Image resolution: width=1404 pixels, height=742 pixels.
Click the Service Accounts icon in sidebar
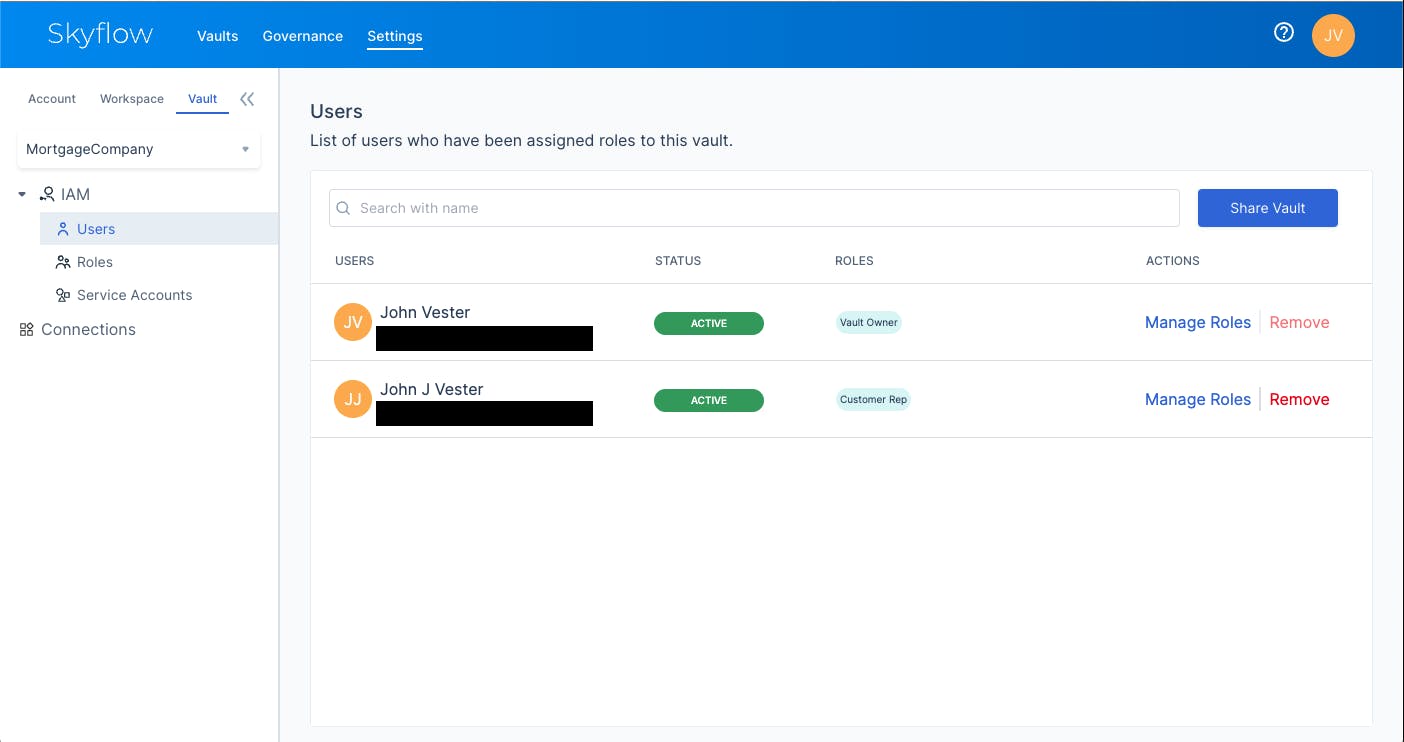[x=62, y=295]
